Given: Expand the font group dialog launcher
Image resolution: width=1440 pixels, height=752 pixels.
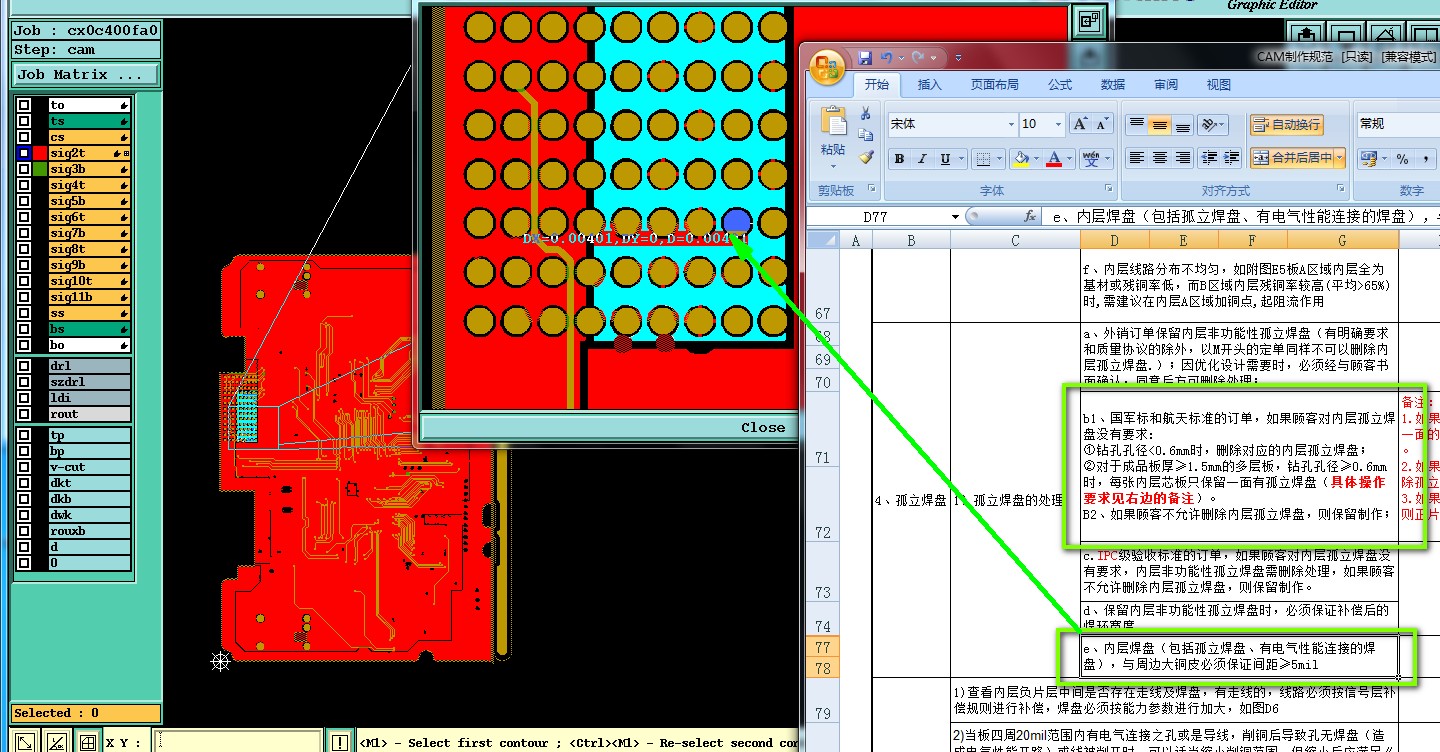Looking at the screenshot, I should 1108,189.
